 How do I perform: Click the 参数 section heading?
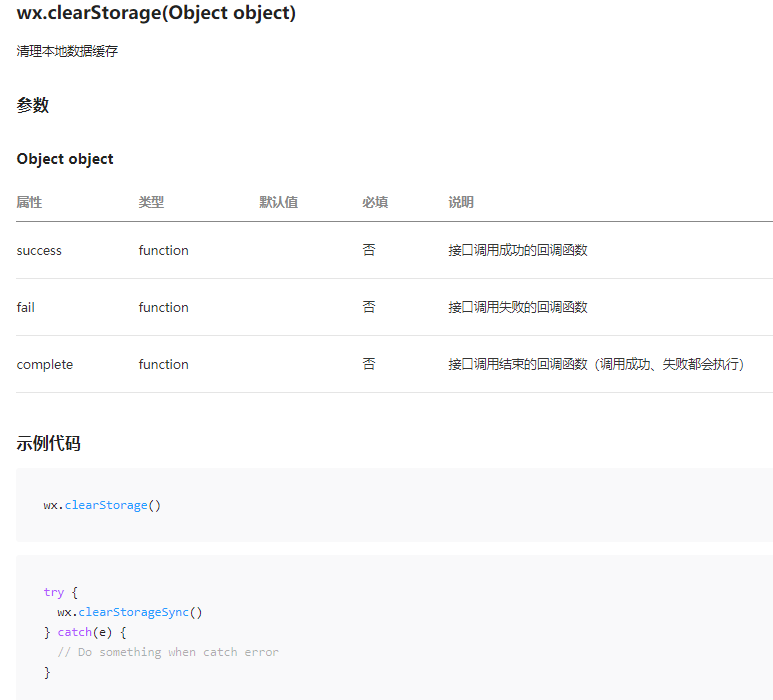(33, 105)
